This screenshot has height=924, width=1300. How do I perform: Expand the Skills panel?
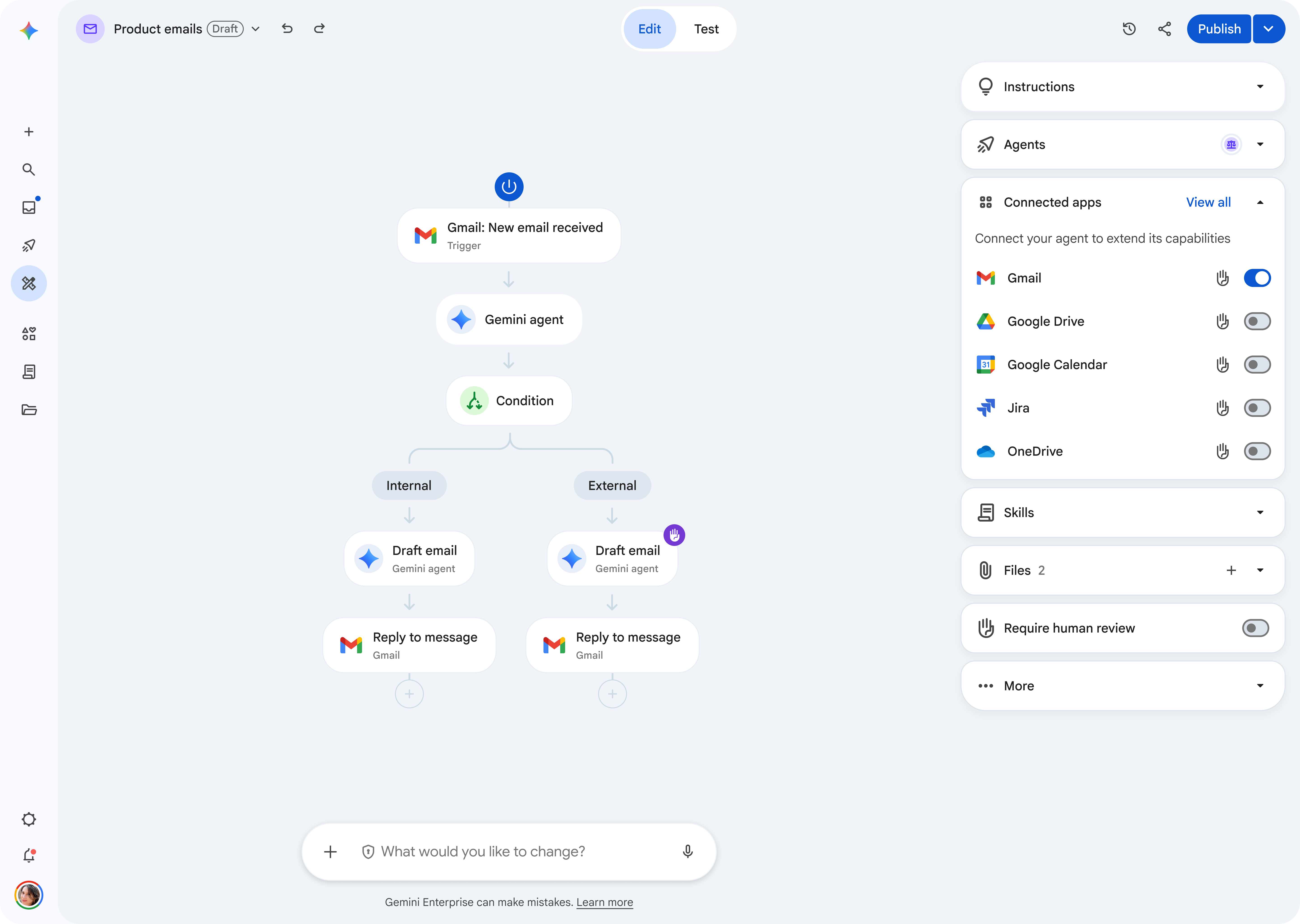coord(1260,513)
